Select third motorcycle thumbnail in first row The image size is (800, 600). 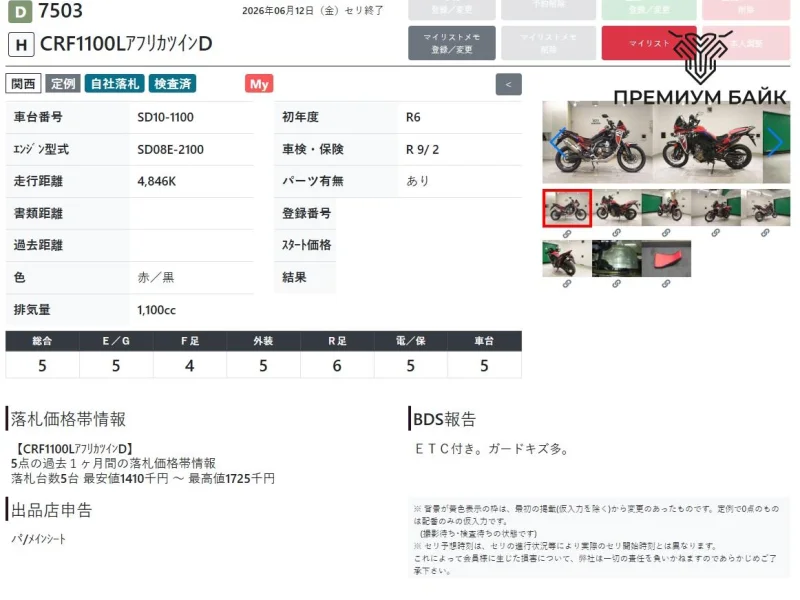click(666, 208)
